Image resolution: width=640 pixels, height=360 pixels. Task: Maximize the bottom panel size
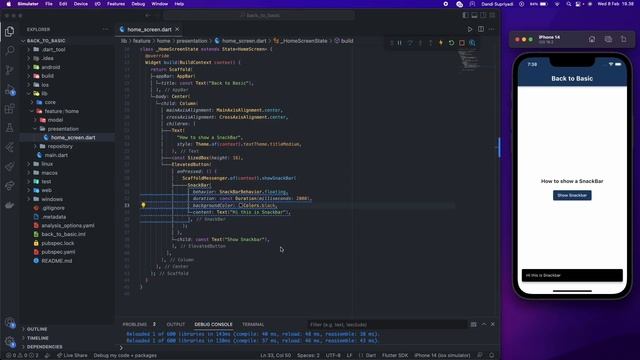pyautogui.click(x=484, y=324)
